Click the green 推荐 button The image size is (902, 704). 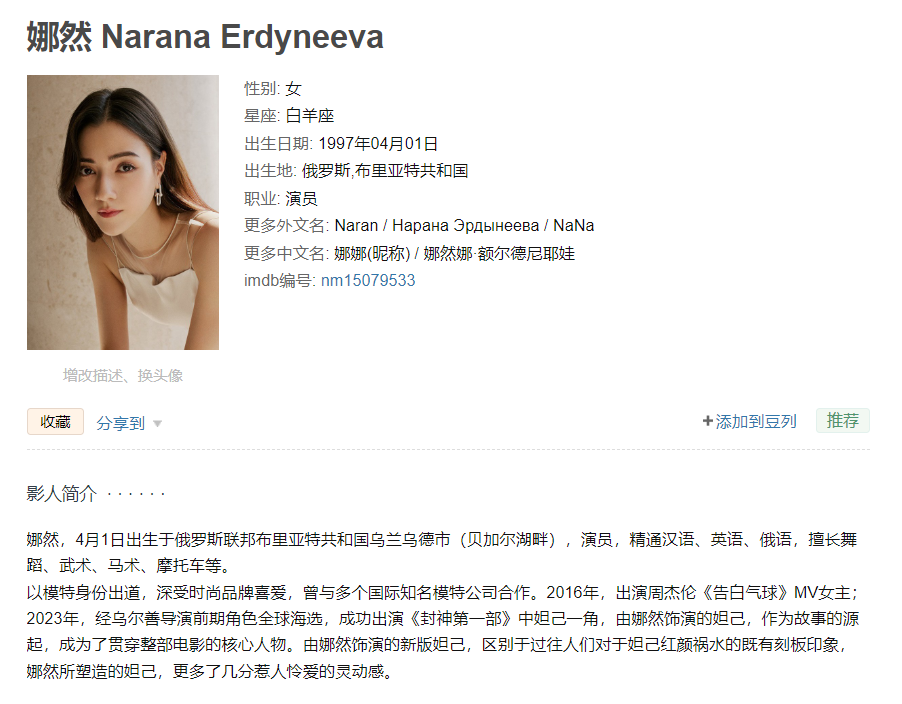tap(843, 420)
